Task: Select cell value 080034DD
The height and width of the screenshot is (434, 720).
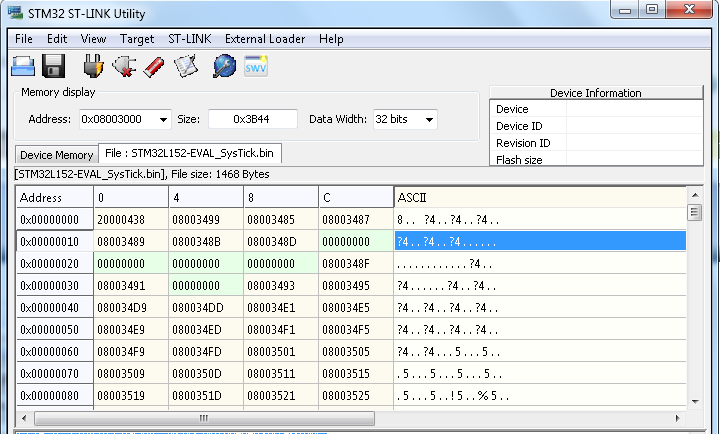Action: [206, 308]
